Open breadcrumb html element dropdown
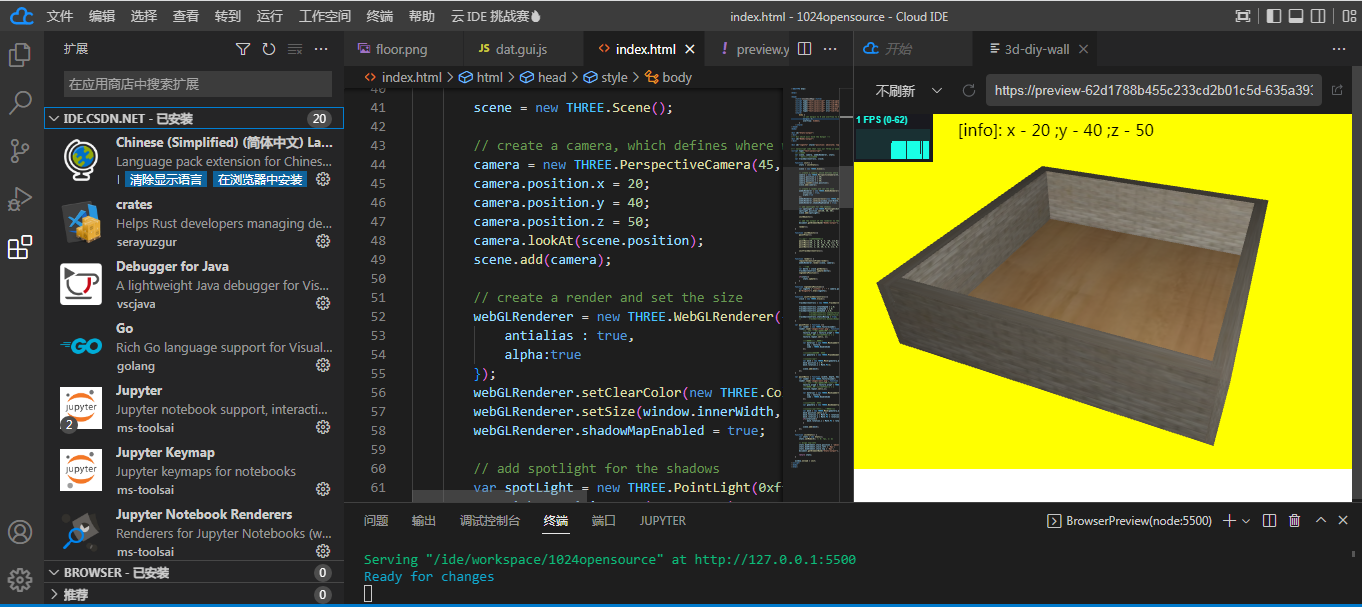The width and height of the screenshot is (1362, 607). tap(483, 77)
